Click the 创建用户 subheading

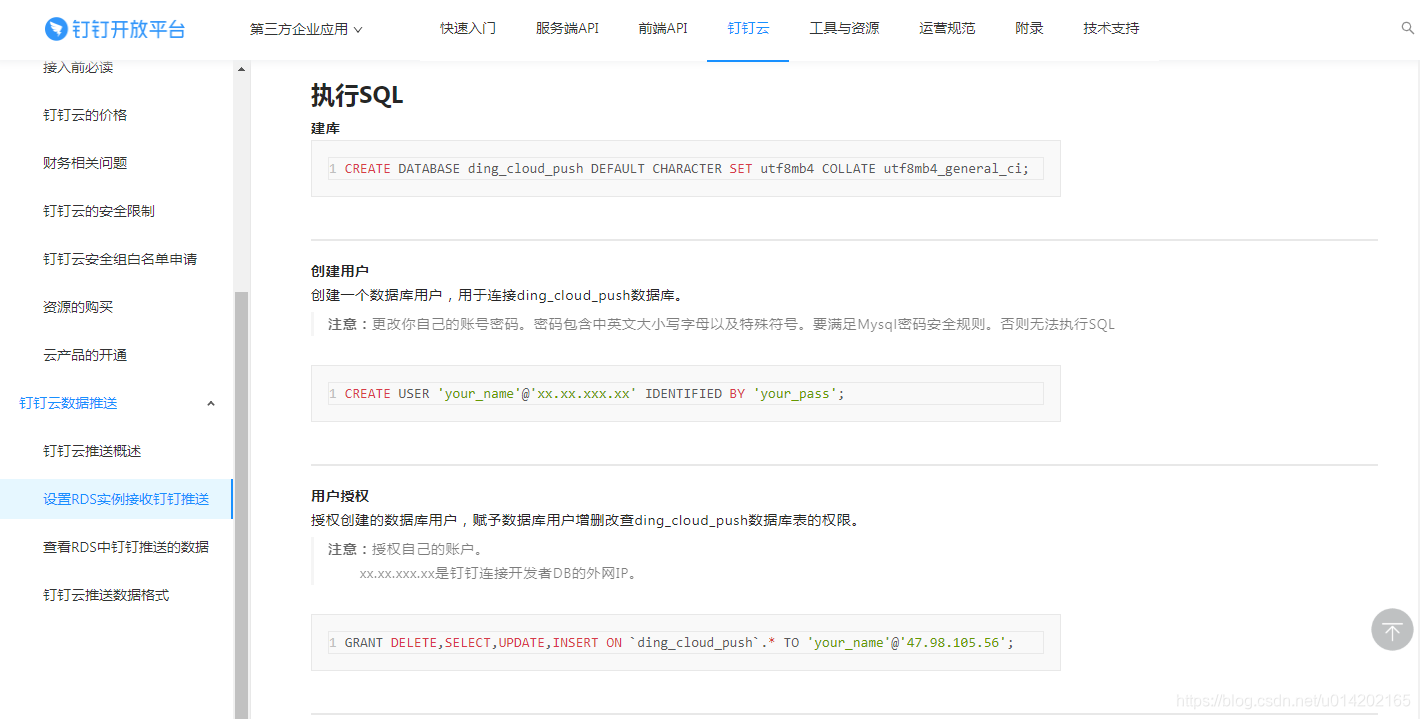click(340, 271)
